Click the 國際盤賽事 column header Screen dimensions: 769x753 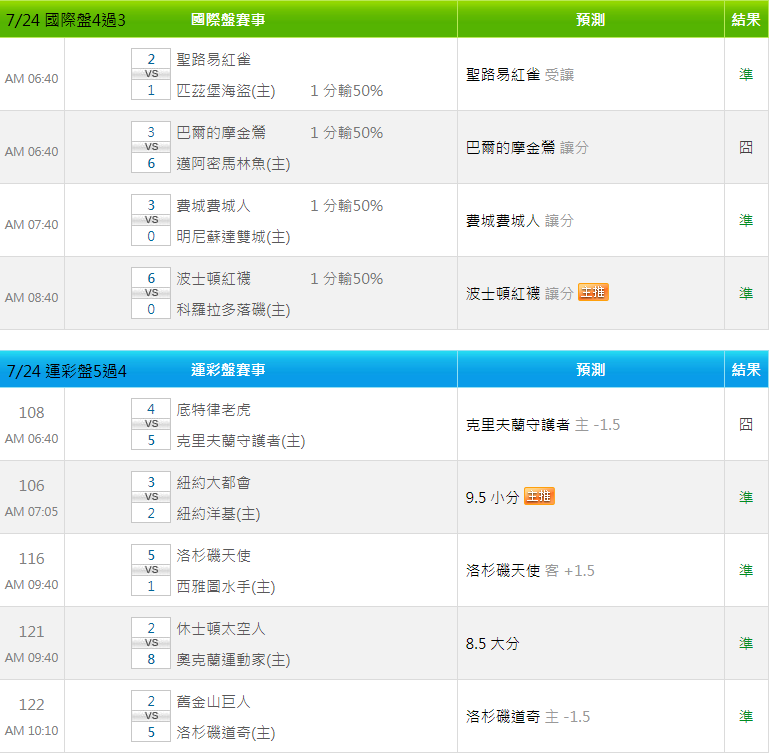pyautogui.click(x=228, y=20)
